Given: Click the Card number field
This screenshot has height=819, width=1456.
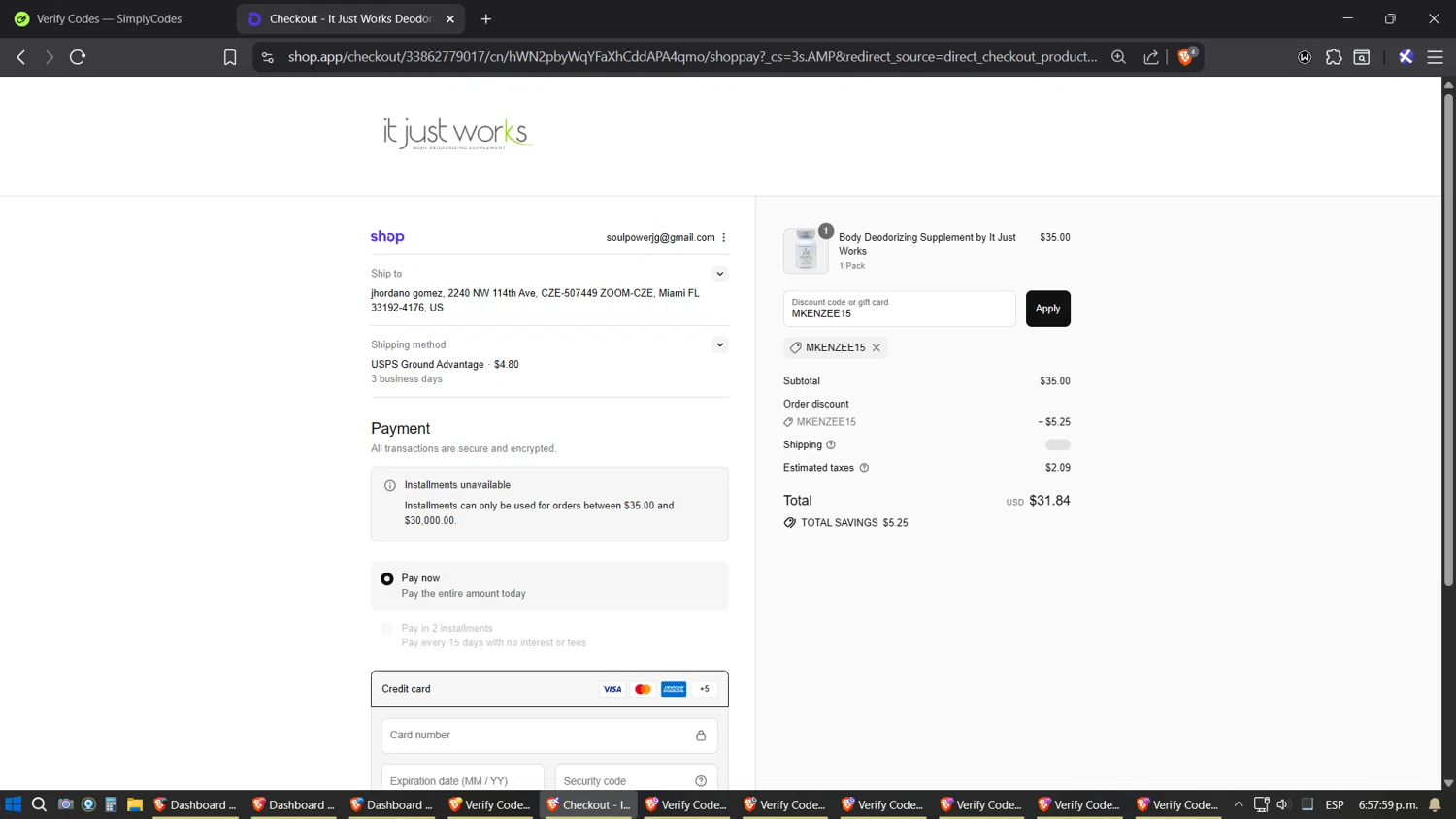Looking at the screenshot, I should (x=549, y=736).
